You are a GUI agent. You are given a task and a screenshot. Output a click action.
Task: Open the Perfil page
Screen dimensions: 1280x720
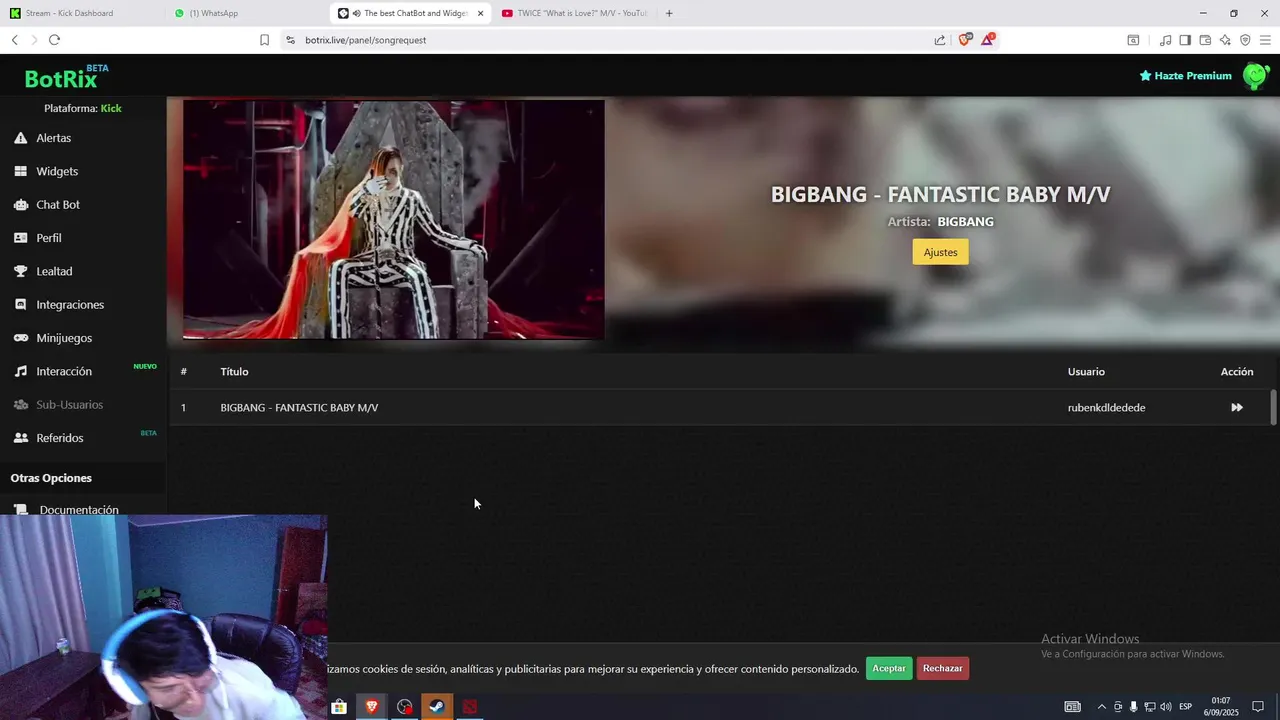point(49,238)
